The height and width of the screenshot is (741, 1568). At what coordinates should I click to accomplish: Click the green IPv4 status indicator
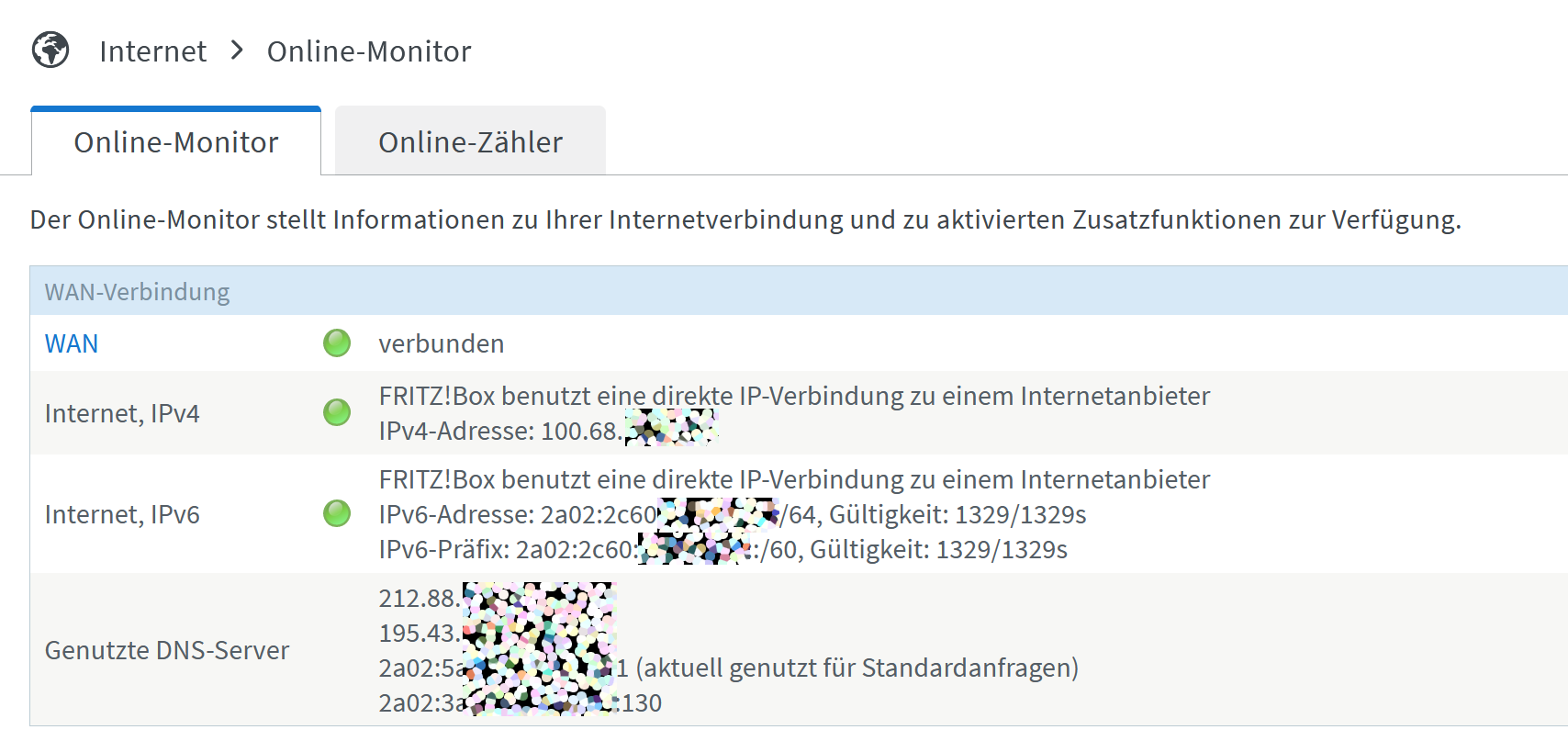[x=337, y=413]
